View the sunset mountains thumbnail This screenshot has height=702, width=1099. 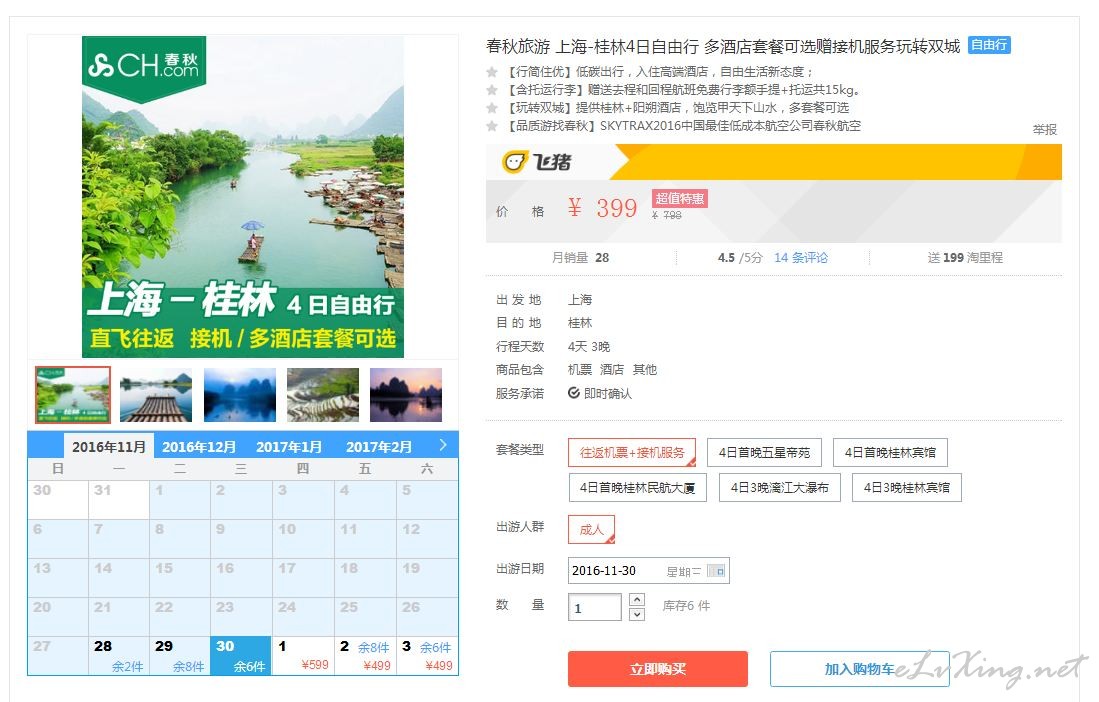(407, 395)
